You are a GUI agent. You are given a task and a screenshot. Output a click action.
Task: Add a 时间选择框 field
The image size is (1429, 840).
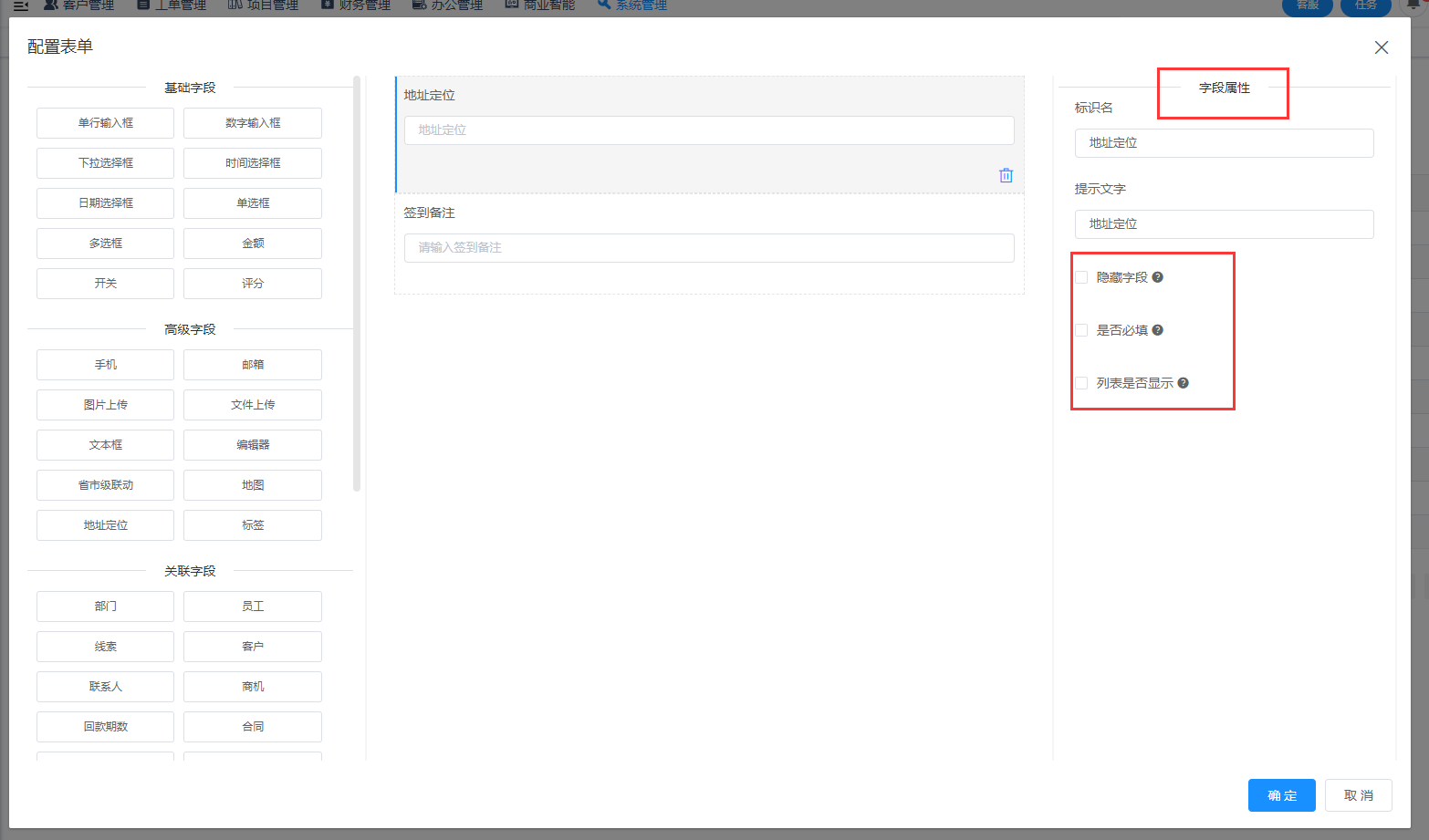coord(253,163)
